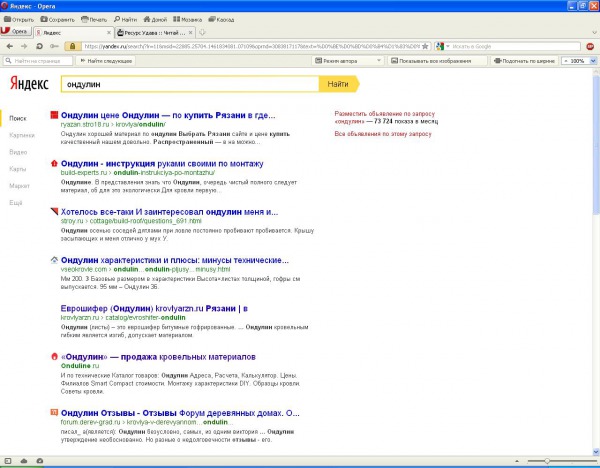Image resolution: width=600 pixels, height=468 pixels.
Task: Open result Ондулин - инструкция руками своими
Action: pos(162,163)
